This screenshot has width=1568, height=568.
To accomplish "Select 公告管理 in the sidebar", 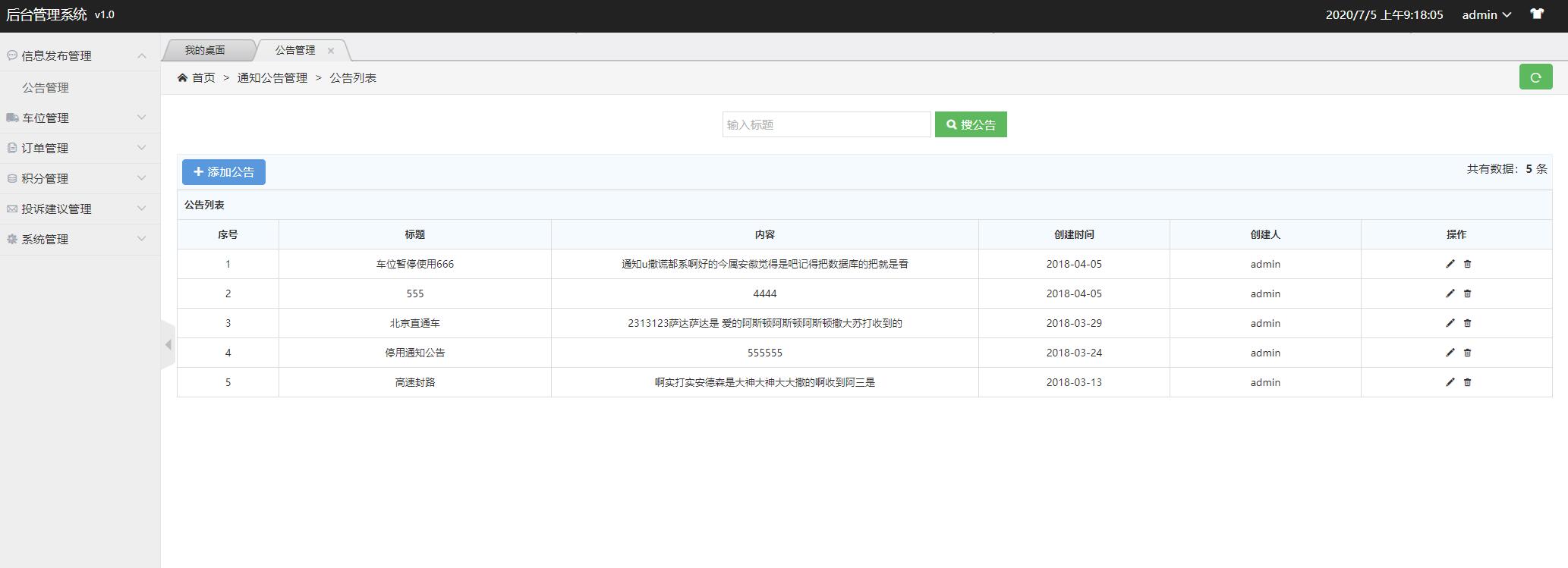I will coord(46,87).
